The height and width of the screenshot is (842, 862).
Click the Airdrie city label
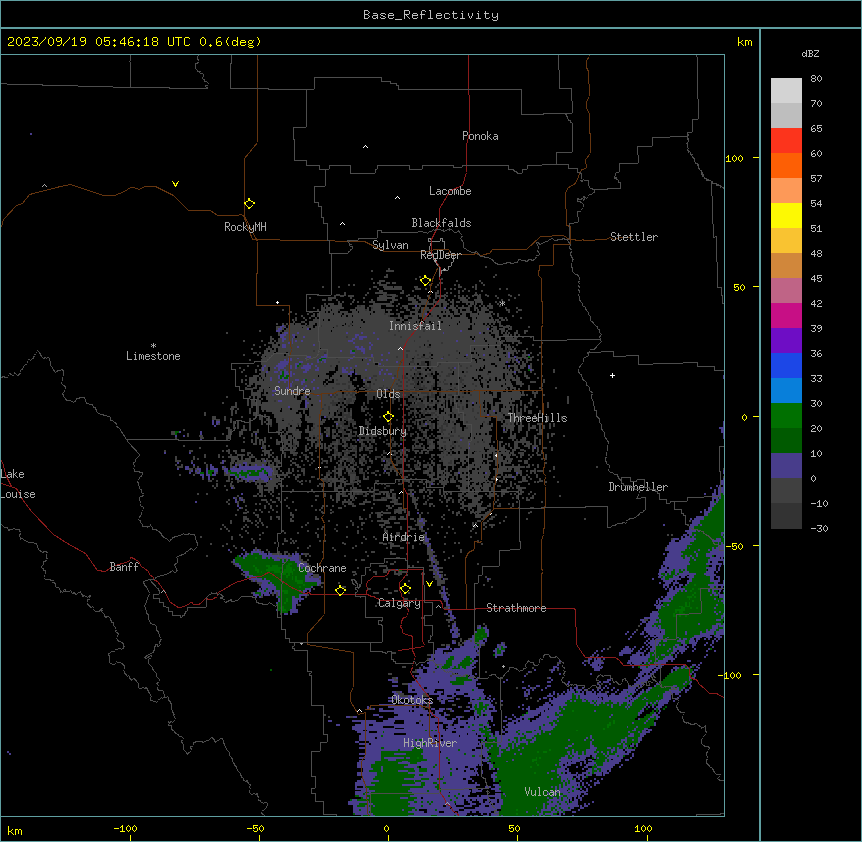[x=403, y=537]
